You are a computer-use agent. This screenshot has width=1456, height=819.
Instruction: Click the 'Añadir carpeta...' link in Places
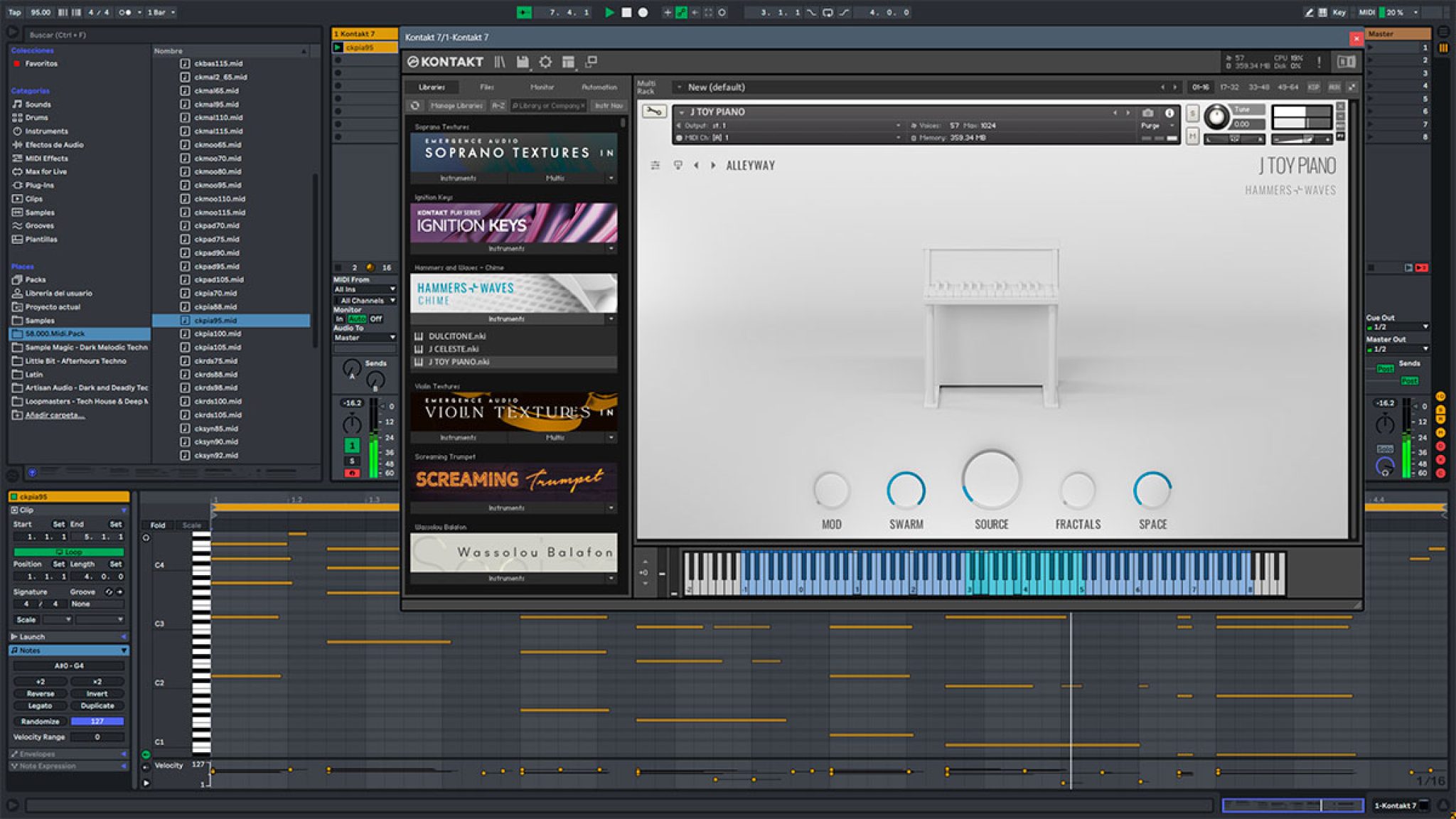[x=55, y=414]
